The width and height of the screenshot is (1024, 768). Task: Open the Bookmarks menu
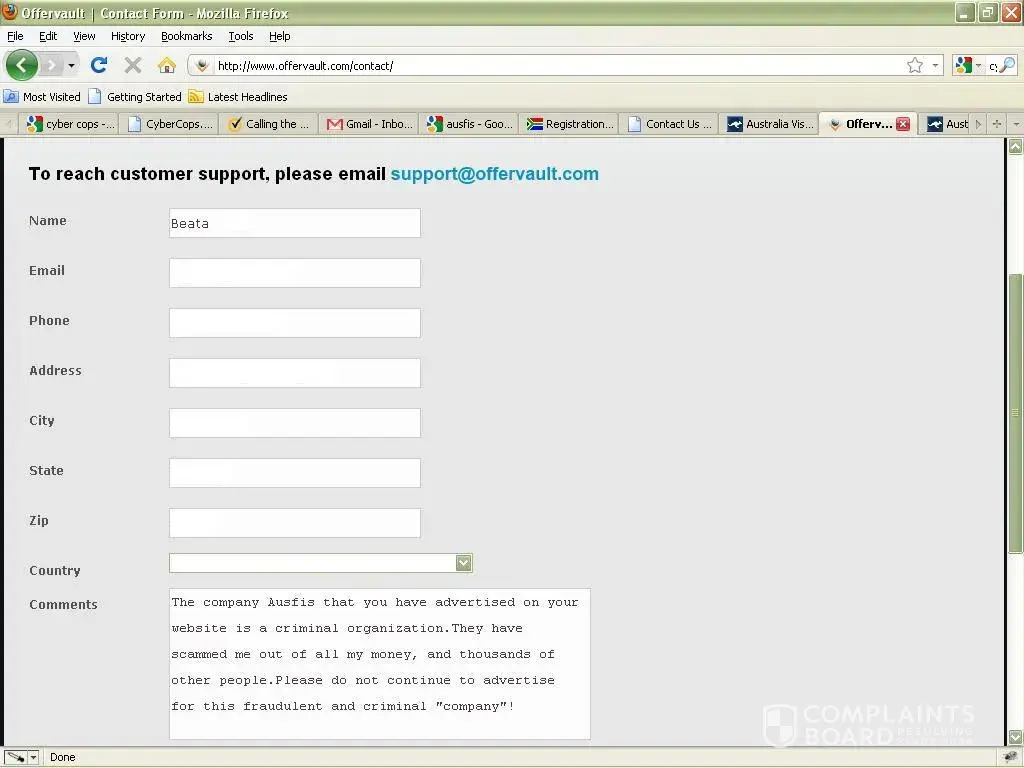186,36
